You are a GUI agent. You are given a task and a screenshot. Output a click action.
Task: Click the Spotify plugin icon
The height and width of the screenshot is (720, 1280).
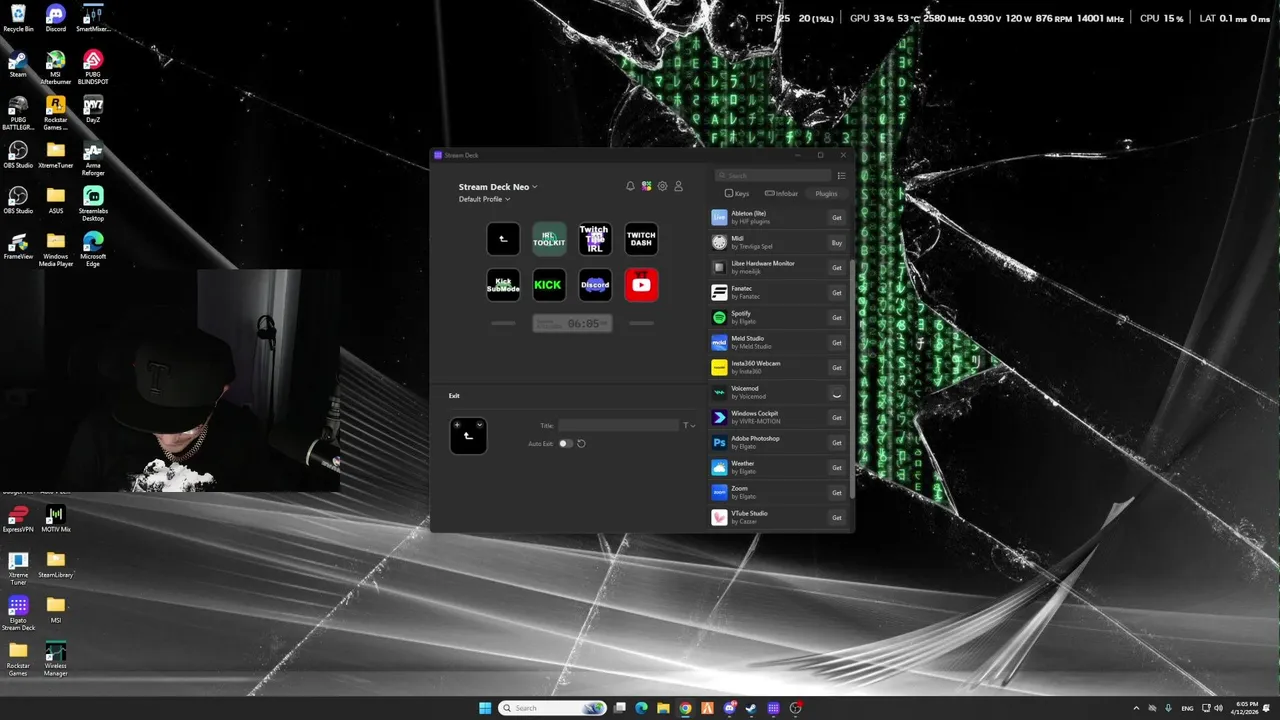coord(719,317)
